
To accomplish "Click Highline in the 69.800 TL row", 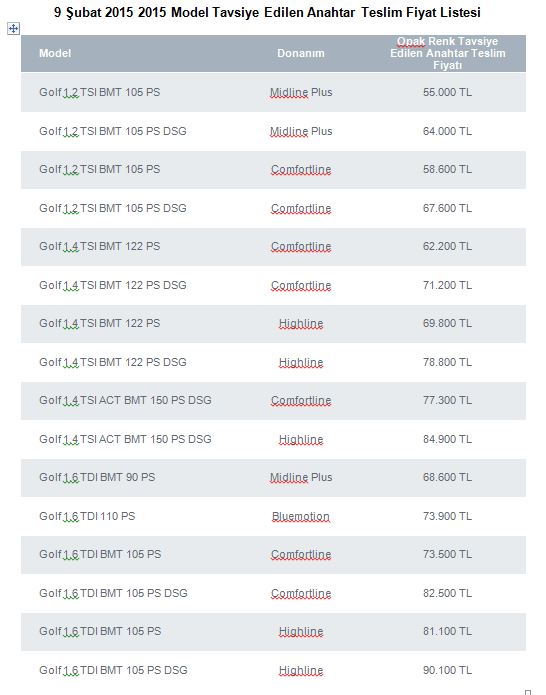I will pyautogui.click(x=301, y=324).
